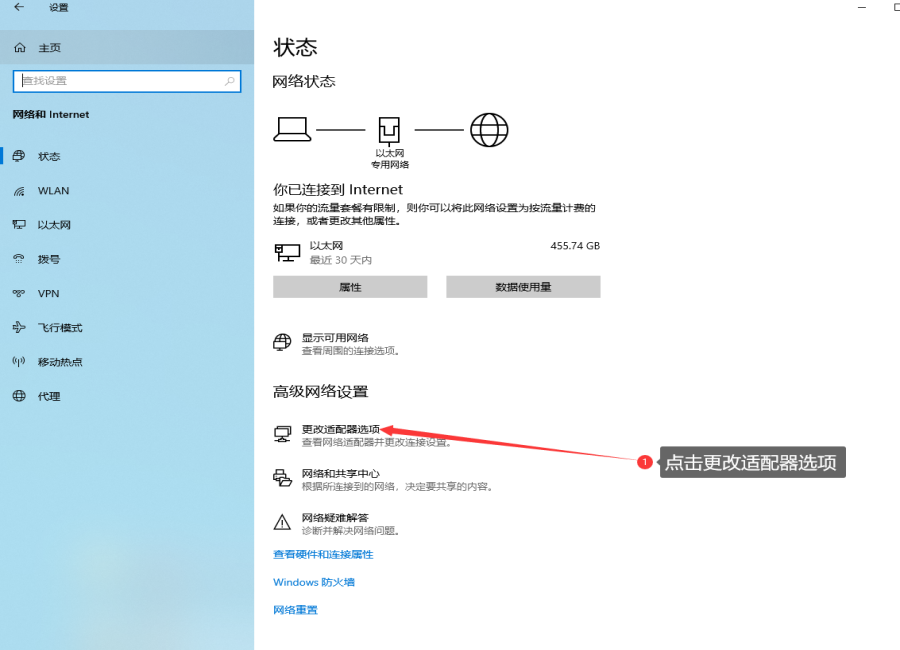Click the ethernet port icon in diagram
This screenshot has width=900, height=650.
[x=389, y=130]
